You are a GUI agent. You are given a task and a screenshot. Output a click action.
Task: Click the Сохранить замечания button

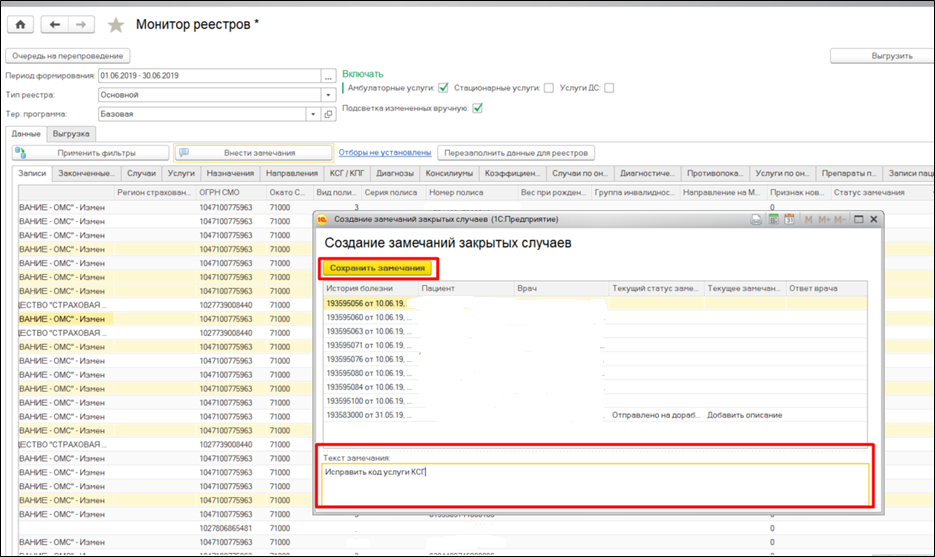379,268
